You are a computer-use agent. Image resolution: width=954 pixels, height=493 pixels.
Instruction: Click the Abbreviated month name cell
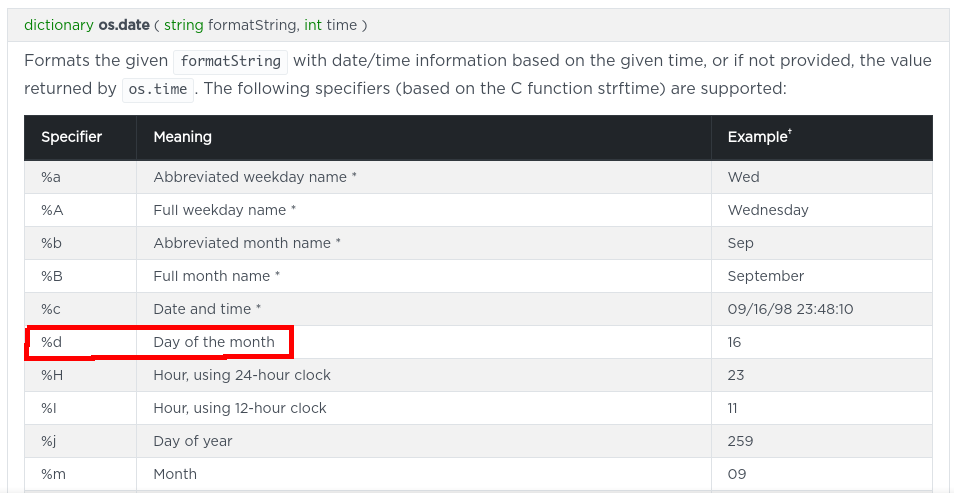coord(423,243)
